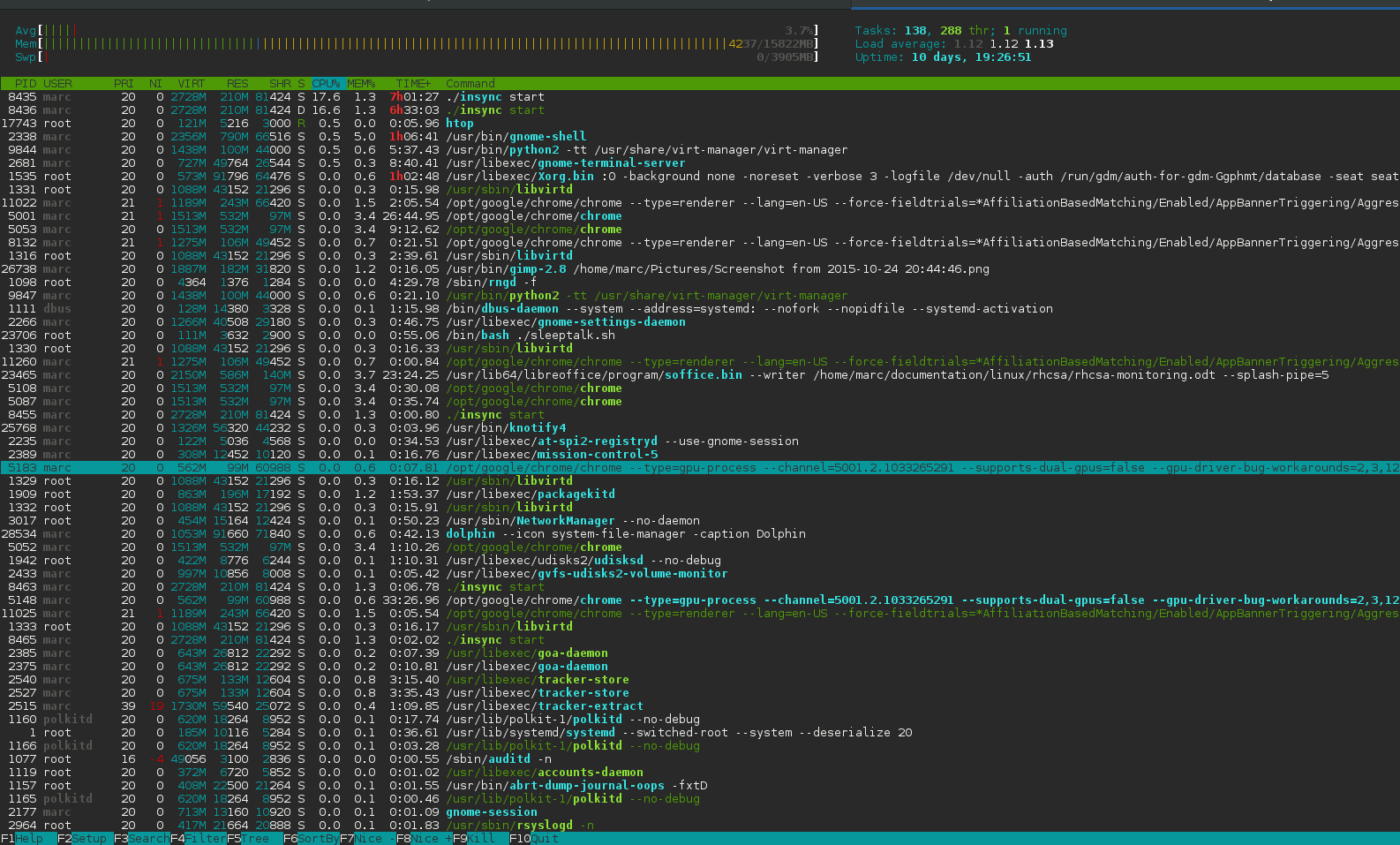The image size is (1400, 845).
Task: Select the insync process with PID 8436
Action: tap(700, 110)
